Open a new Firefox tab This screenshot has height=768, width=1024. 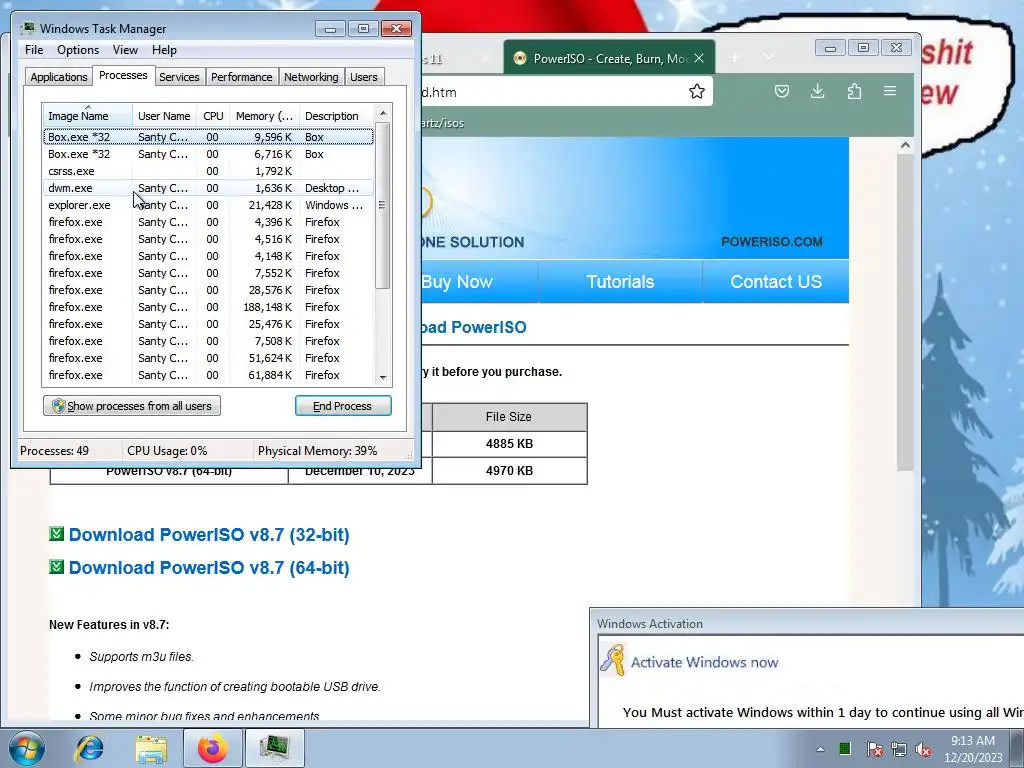(734, 58)
